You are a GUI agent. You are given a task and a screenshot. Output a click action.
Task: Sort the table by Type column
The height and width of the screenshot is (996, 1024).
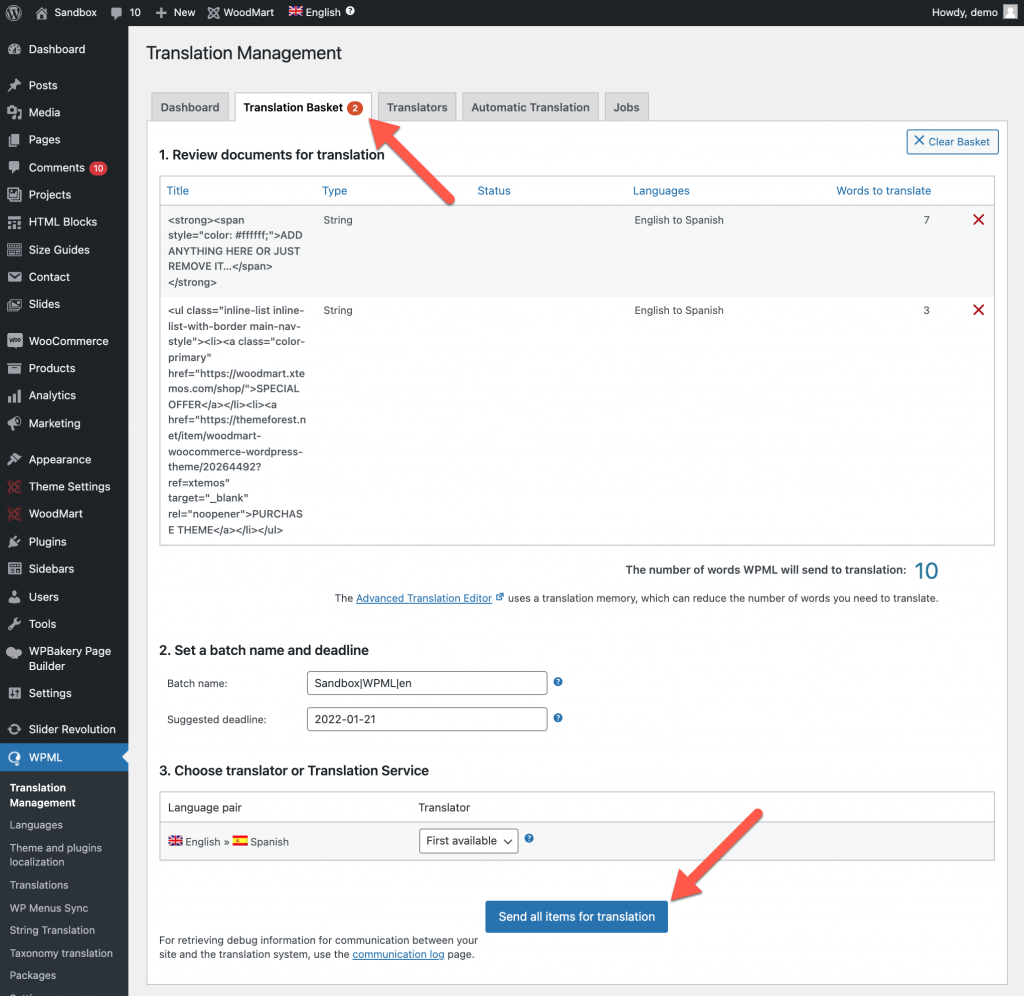coord(334,191)
